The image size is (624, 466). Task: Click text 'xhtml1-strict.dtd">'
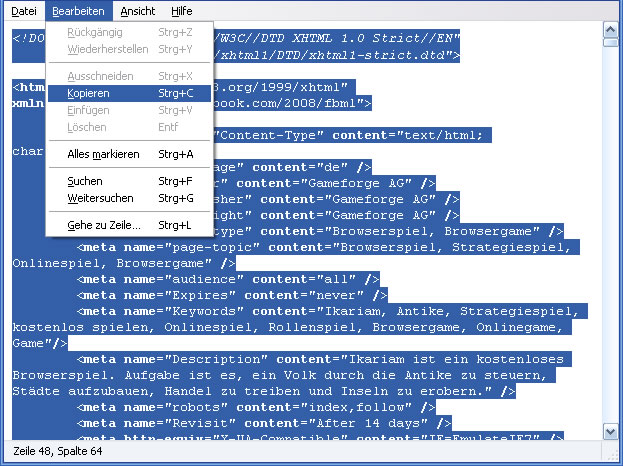pyautogui.click(x=384, y=55)
